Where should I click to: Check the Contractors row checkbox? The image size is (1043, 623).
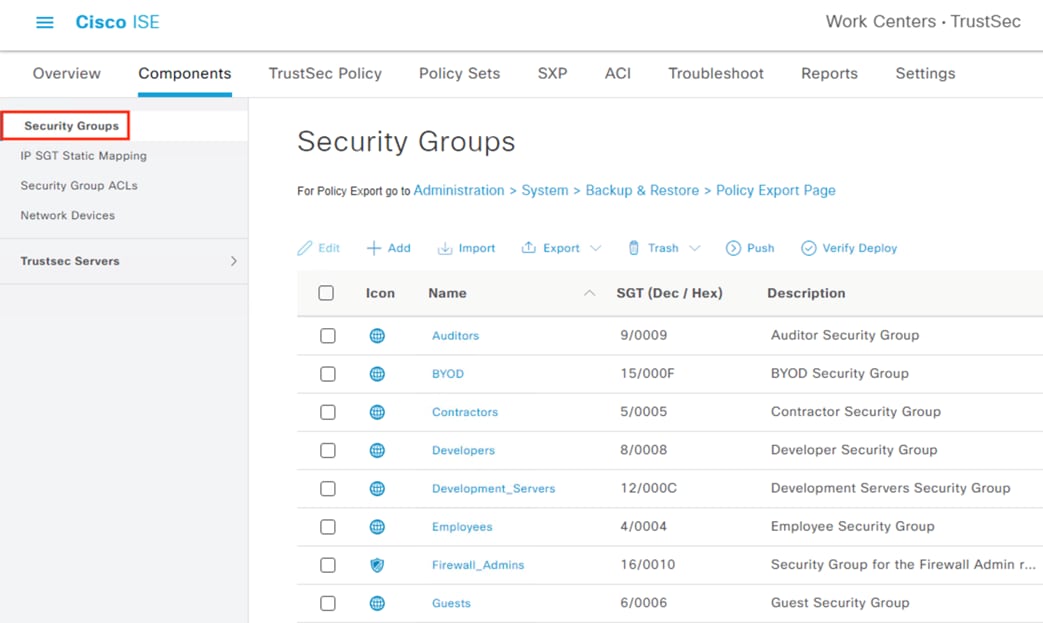coord(328,412)
